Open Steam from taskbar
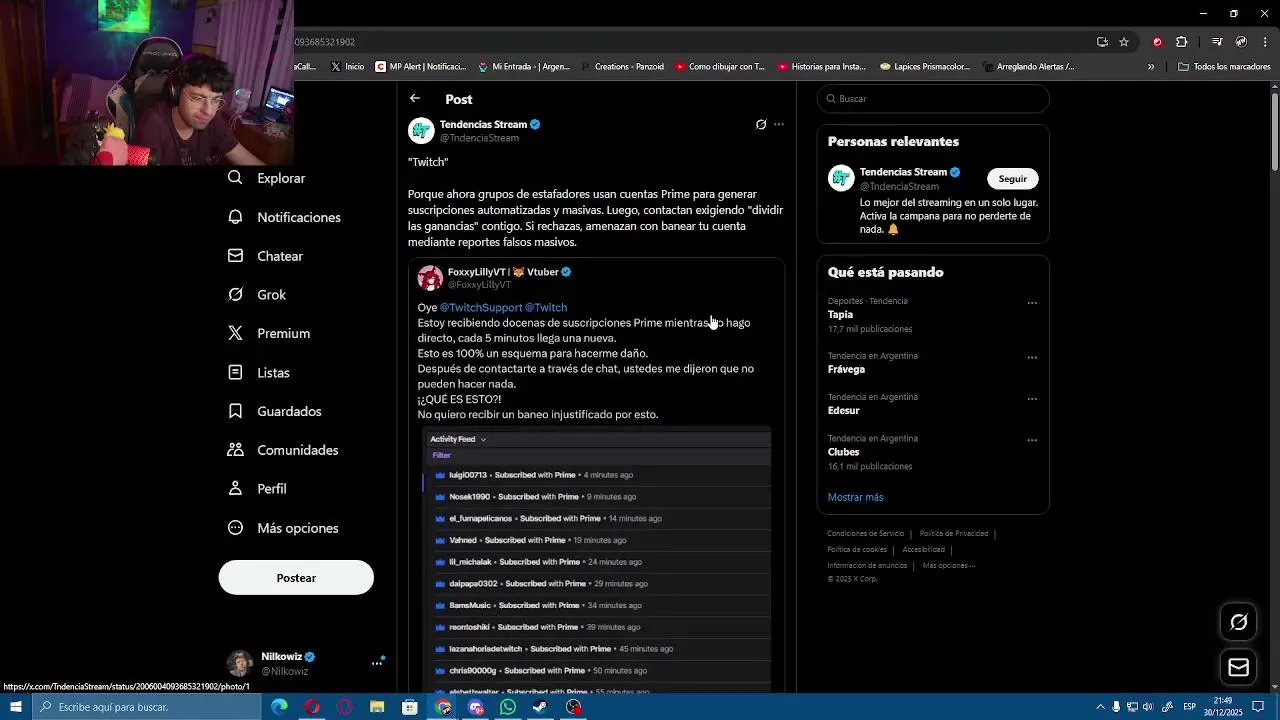Viewport: 1280px width, 720px height. pos(540,707)
